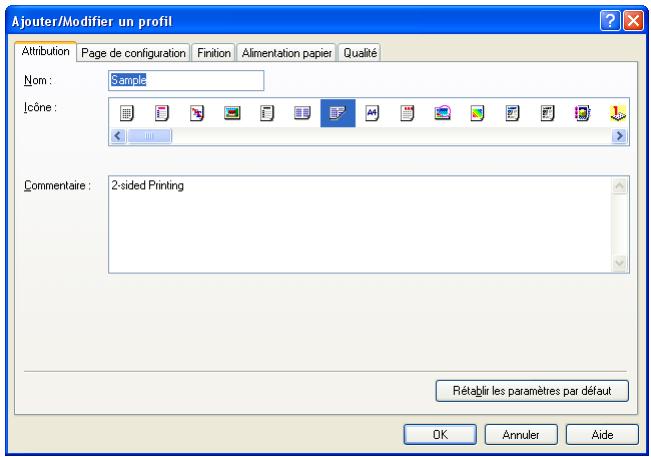Select the black-header newsletter page icon
651x457 pixels.
[x=548, y=113]
